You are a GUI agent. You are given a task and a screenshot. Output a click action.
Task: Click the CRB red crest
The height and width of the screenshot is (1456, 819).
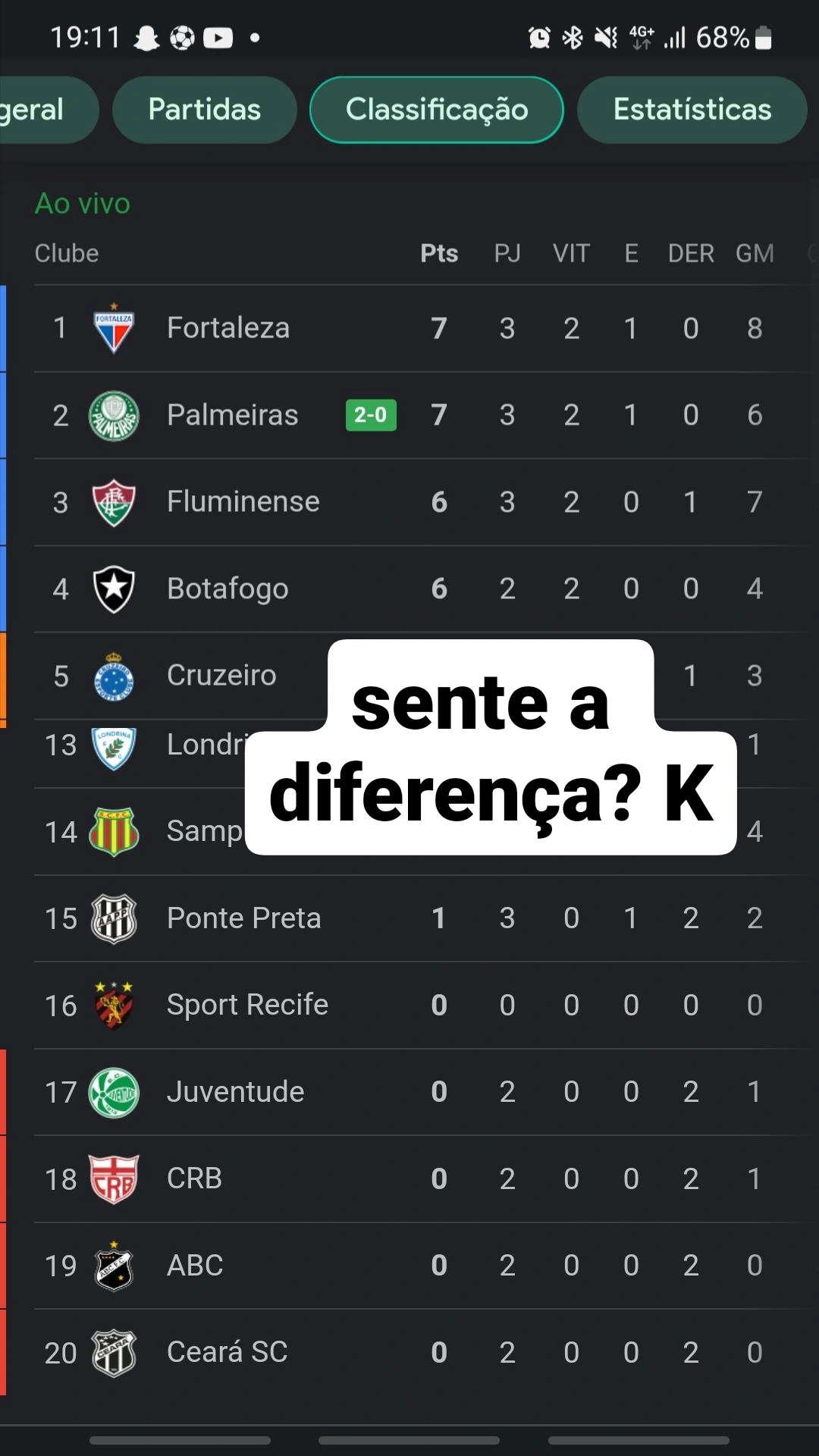click(x=114, y=1179)
